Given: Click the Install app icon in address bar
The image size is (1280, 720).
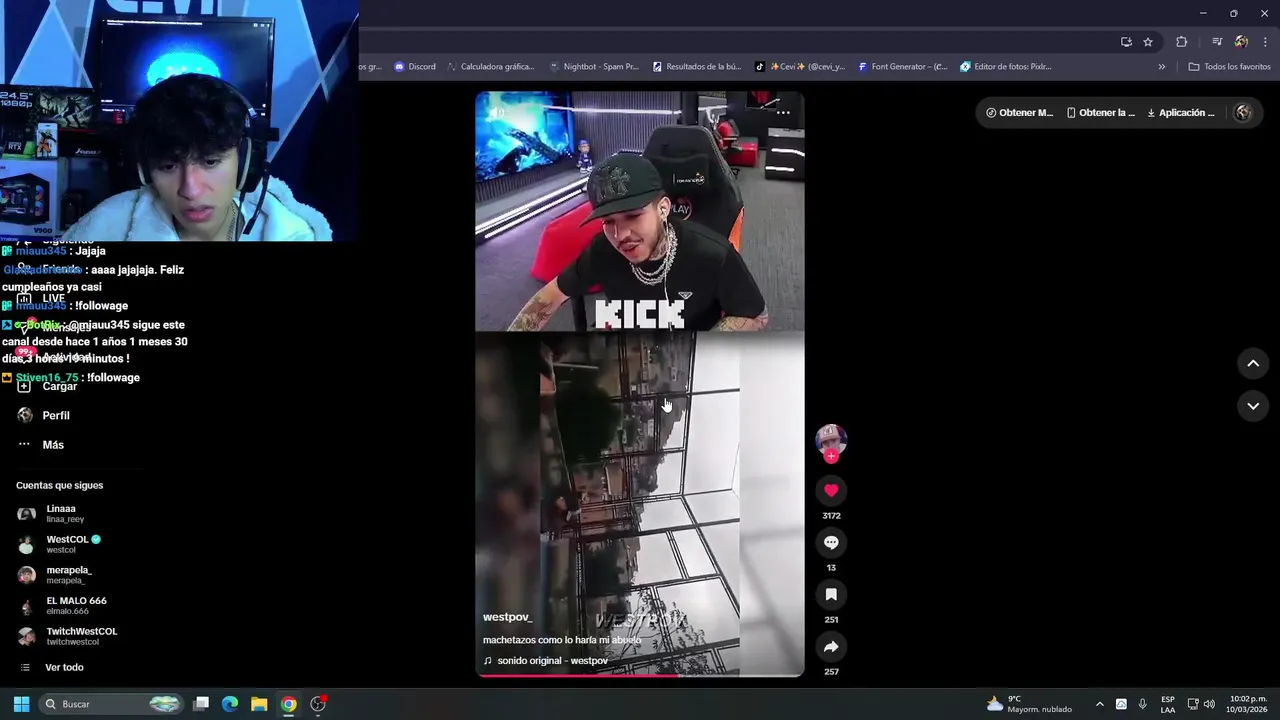Looking at the screenshot, I should (x=1126, y=42).
